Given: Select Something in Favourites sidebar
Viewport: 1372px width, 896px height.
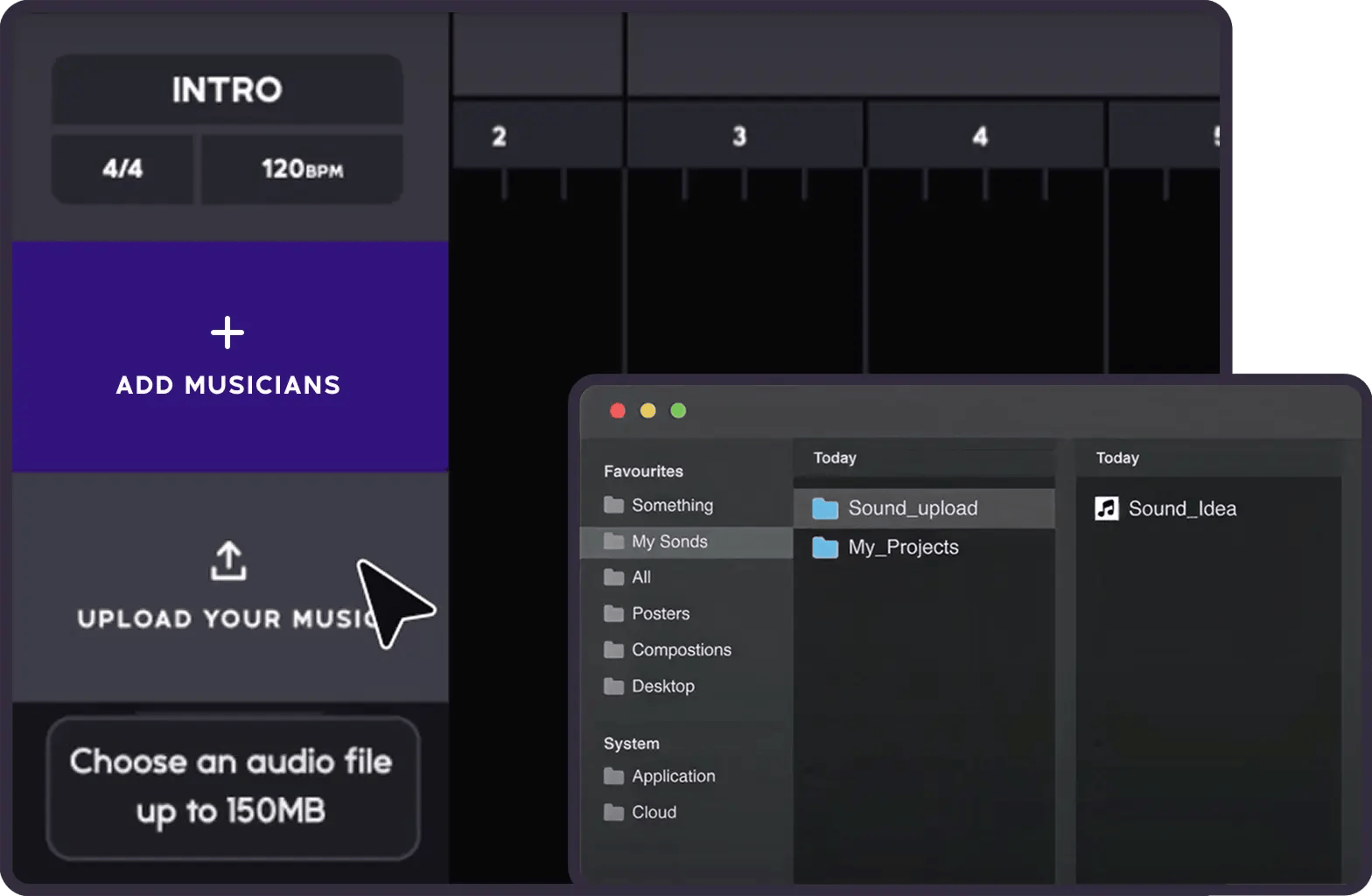Looking at the screenshot, I should (671, 506).
